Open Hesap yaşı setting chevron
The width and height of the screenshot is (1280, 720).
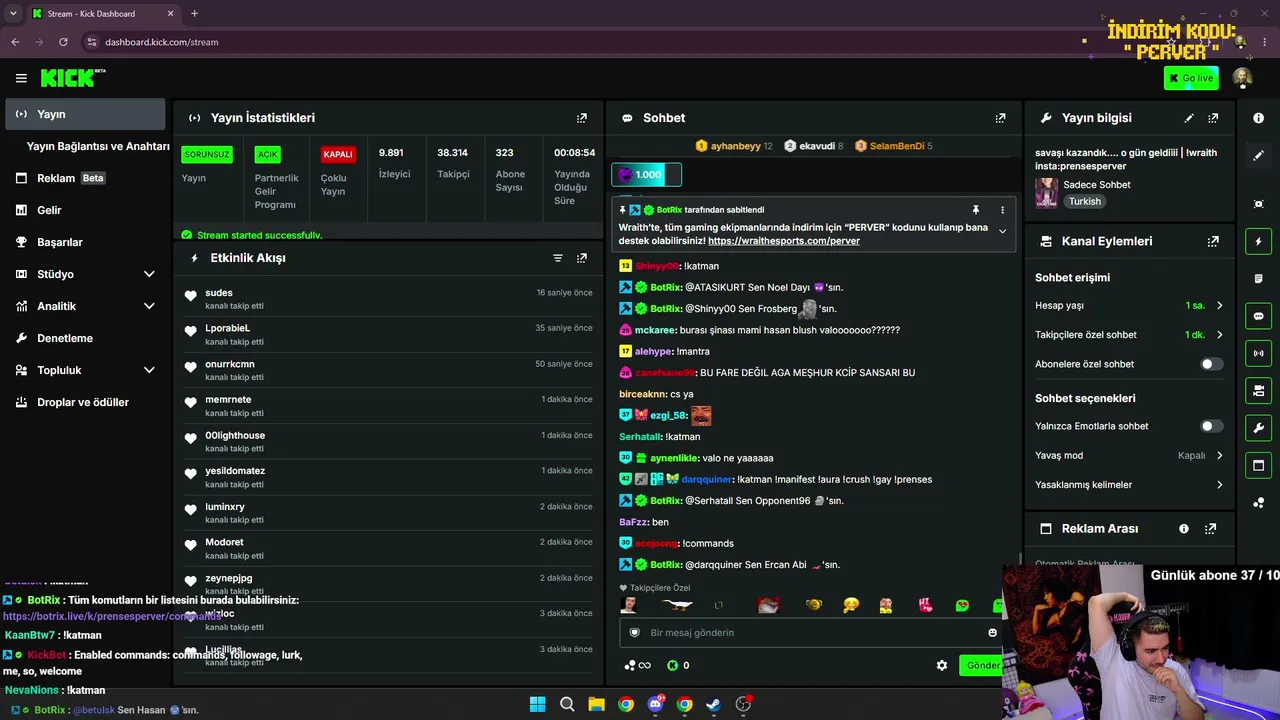(1219, 306)
